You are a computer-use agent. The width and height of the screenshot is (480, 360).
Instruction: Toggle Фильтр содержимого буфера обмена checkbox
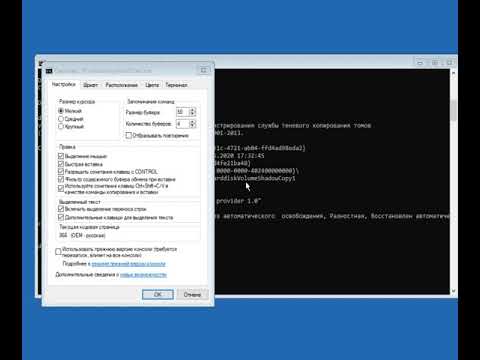click(x=61, y=179)
